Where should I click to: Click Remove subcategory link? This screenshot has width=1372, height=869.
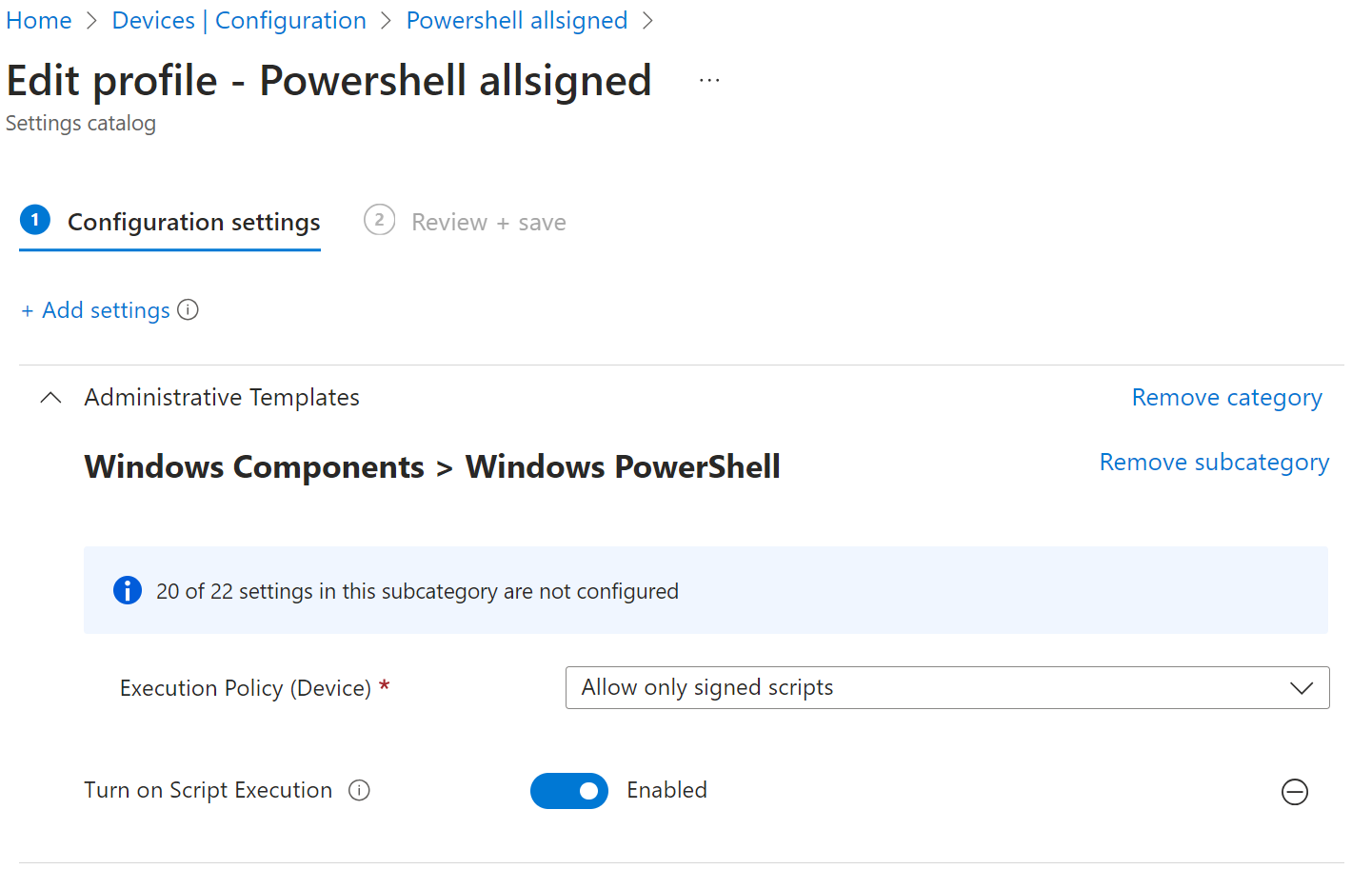tap(1214, 463)
